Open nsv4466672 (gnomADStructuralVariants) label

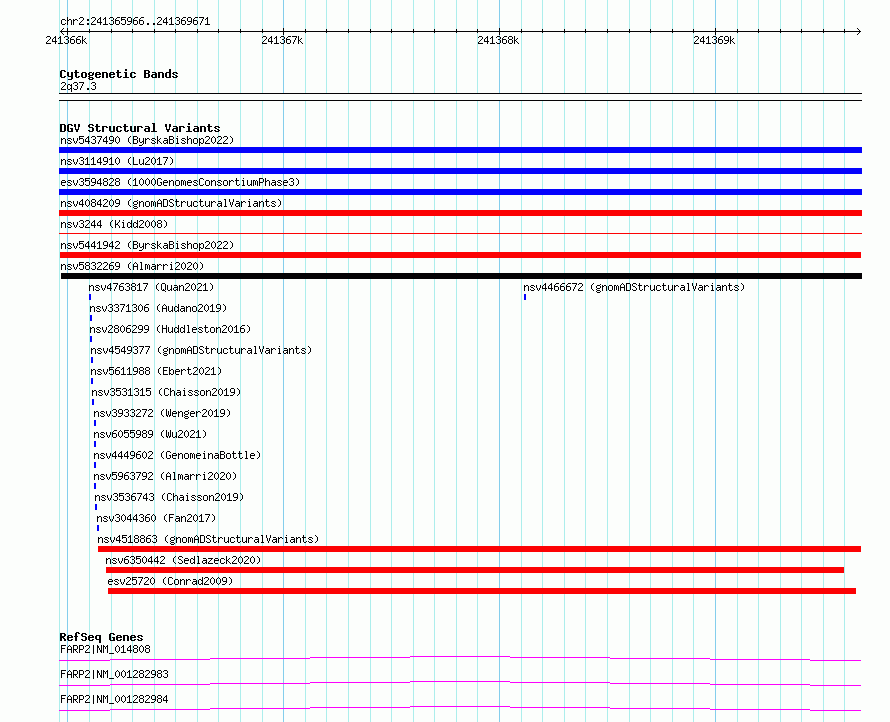(634, 287)
